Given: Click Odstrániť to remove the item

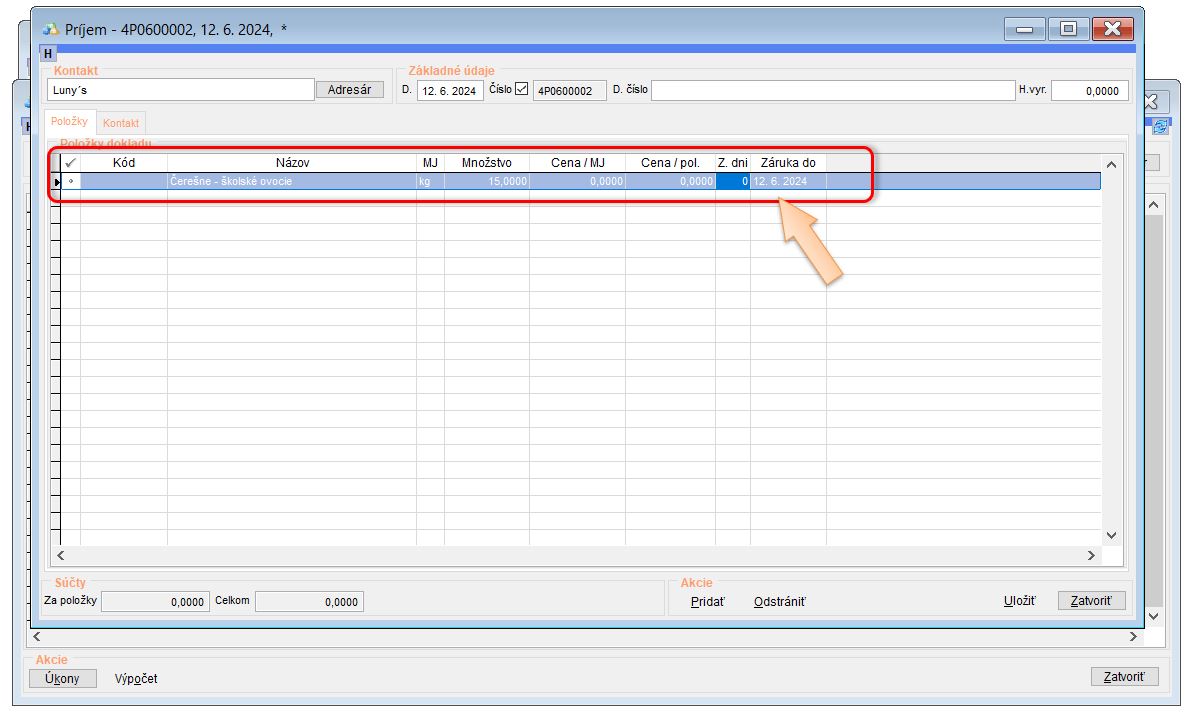Looking at the screenshot, I should 779,601.
